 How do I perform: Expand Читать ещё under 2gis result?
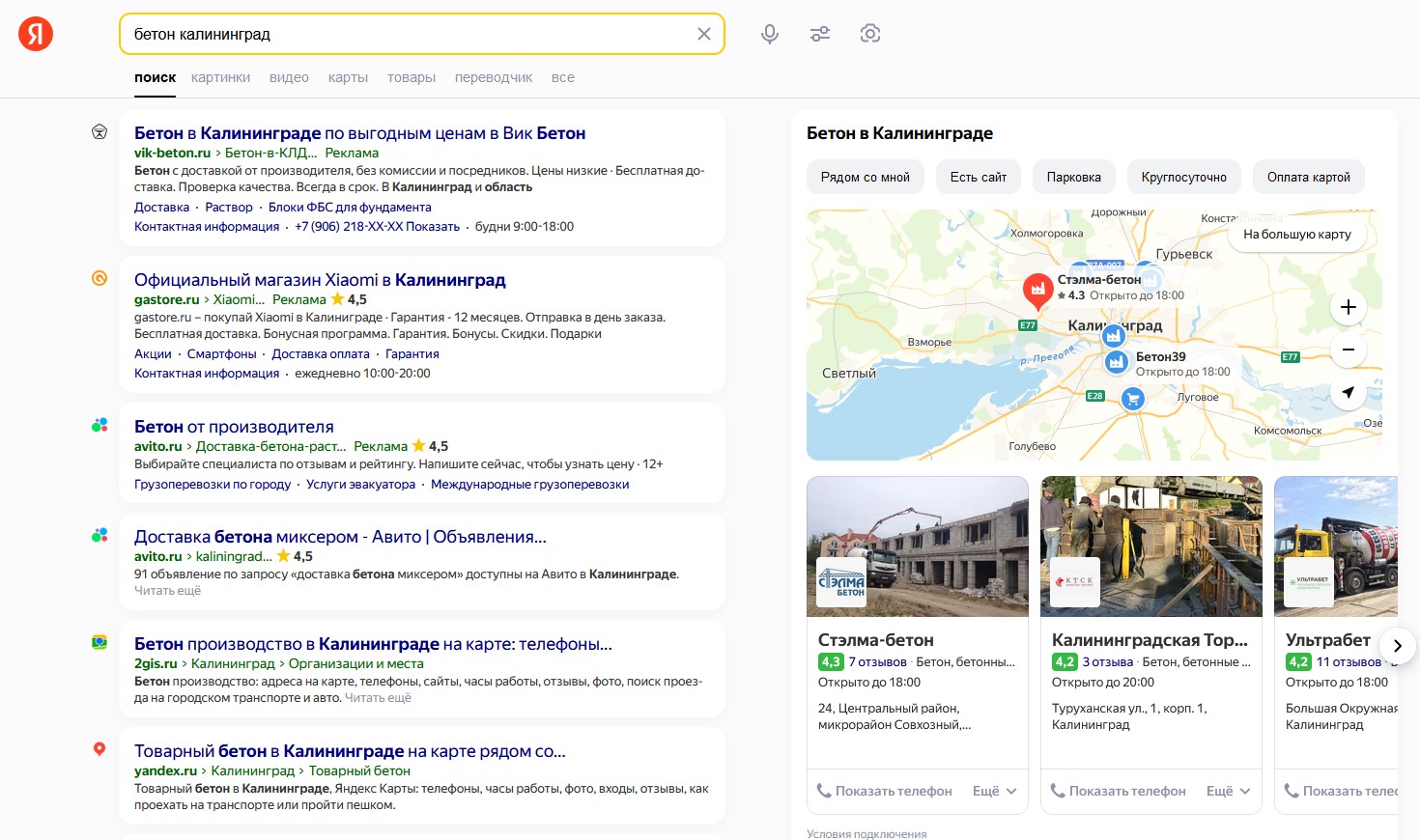[x=378, y=697]
